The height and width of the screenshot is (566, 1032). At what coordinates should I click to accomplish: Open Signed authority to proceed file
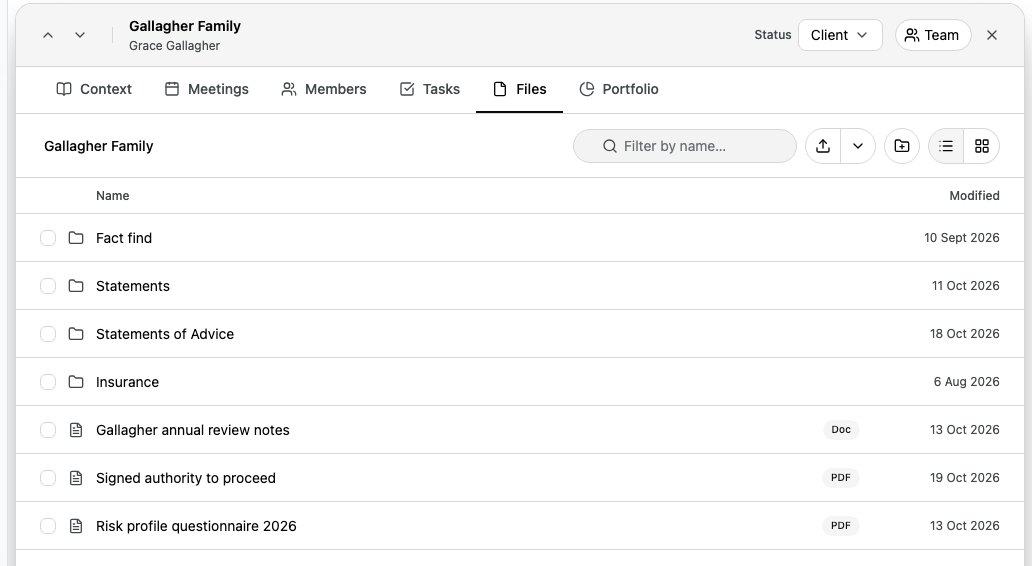tap(186, 478)
